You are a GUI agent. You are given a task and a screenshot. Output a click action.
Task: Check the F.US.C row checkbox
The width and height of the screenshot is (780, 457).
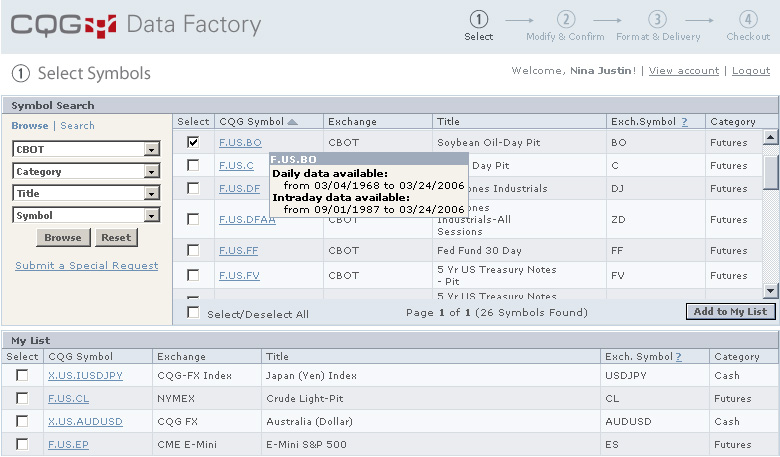click(x=193, y=165)
